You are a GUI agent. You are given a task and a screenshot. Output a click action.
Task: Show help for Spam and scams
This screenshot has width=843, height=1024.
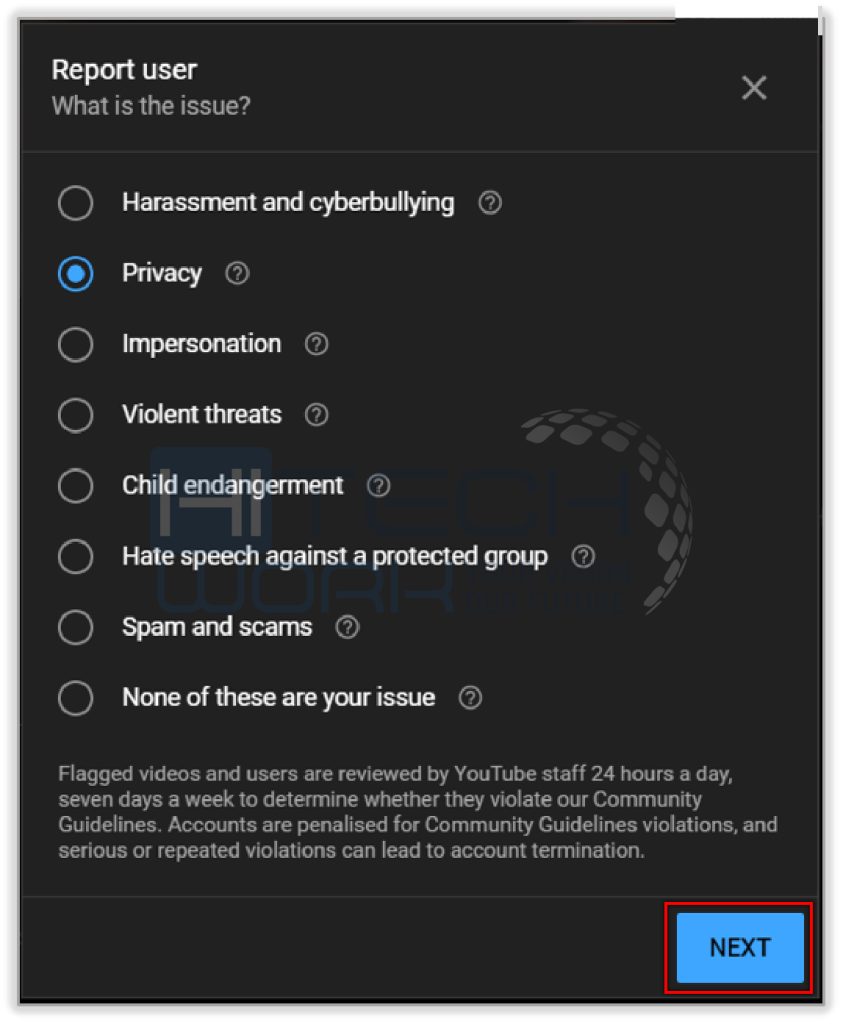pyautogui.click(x=347, y=627)
